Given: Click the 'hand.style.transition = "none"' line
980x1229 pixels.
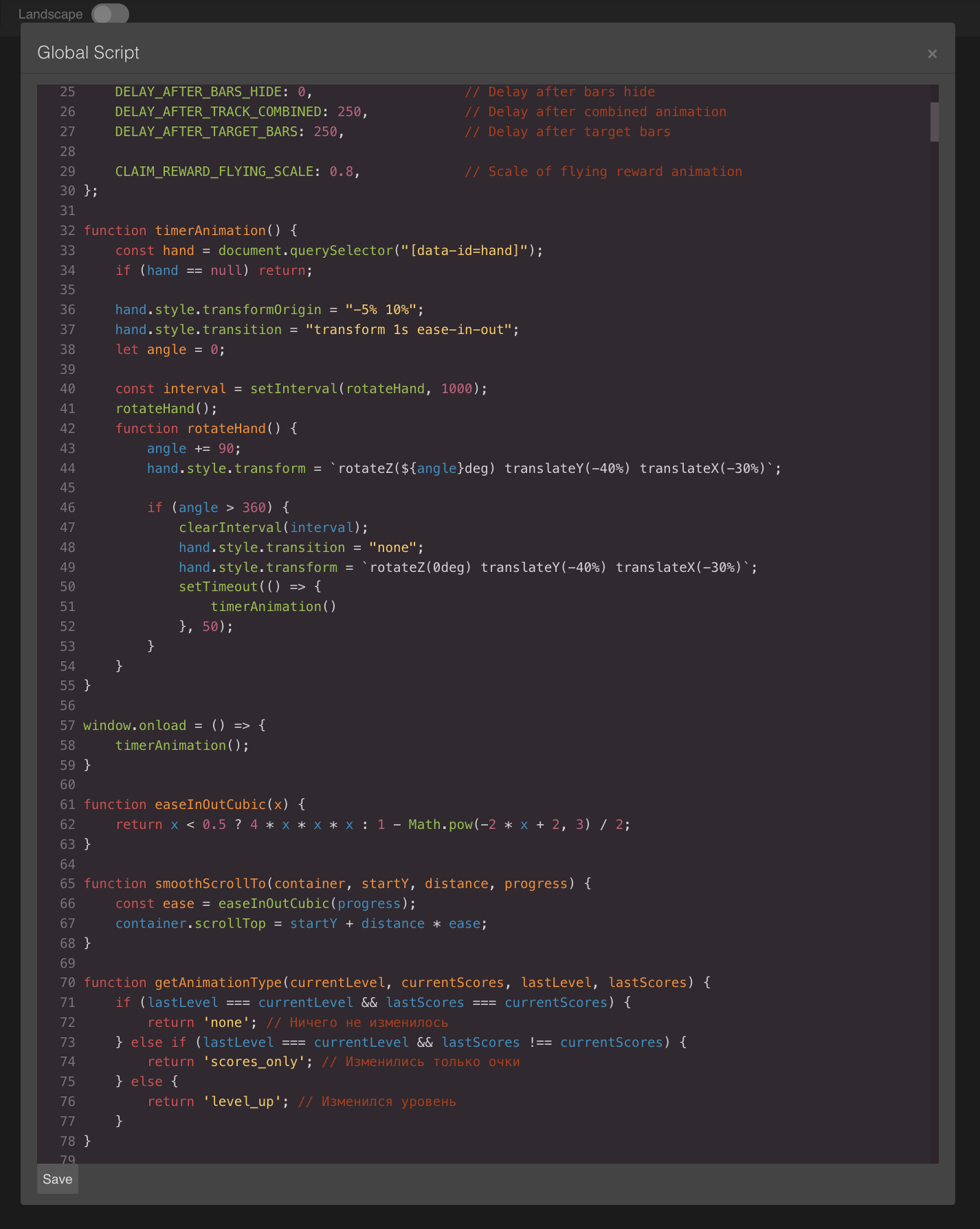Looking at the screenshot, I should coord(301,547).
